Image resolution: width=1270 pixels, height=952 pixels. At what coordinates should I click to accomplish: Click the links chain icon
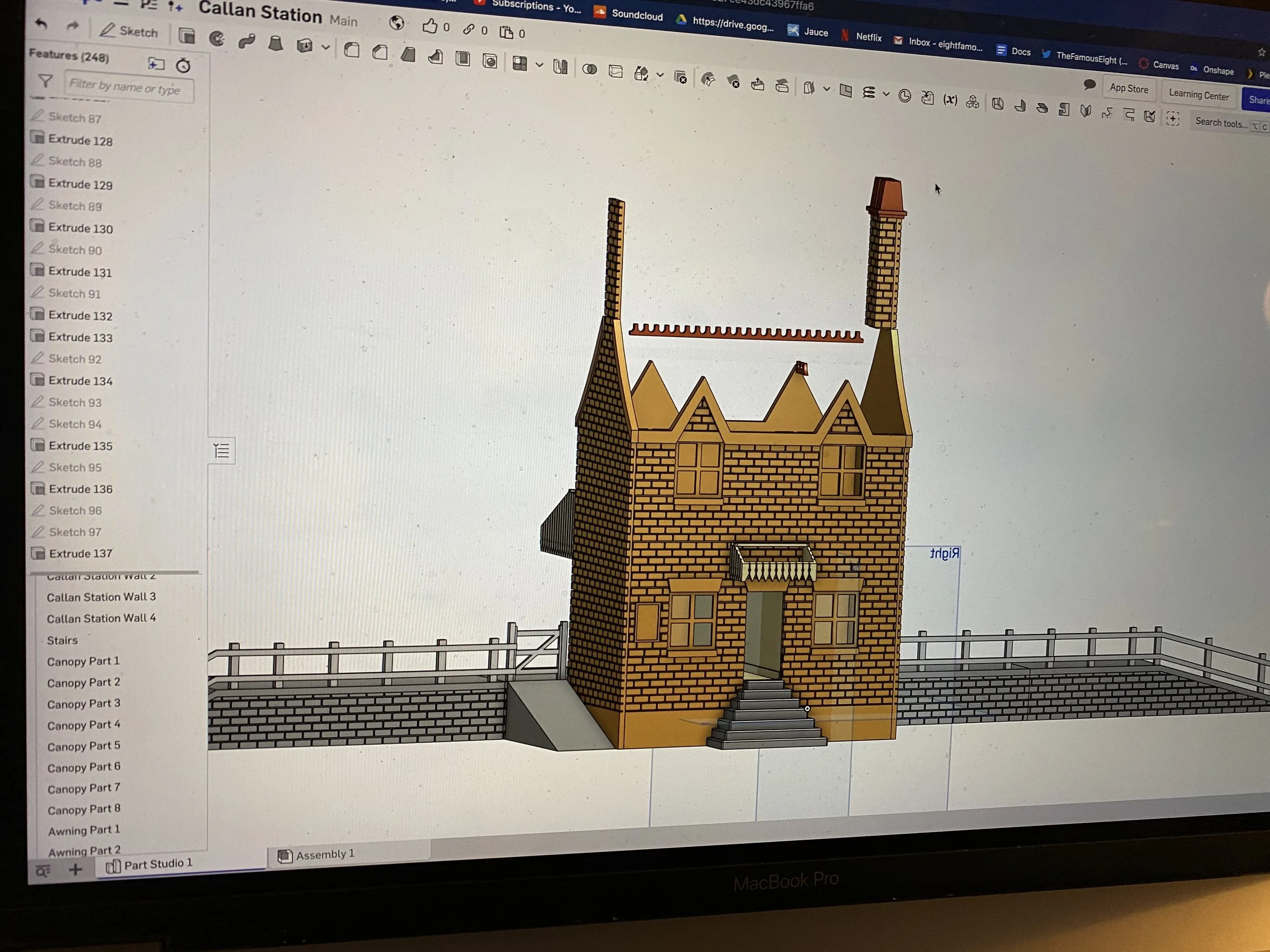coord(468,29)
